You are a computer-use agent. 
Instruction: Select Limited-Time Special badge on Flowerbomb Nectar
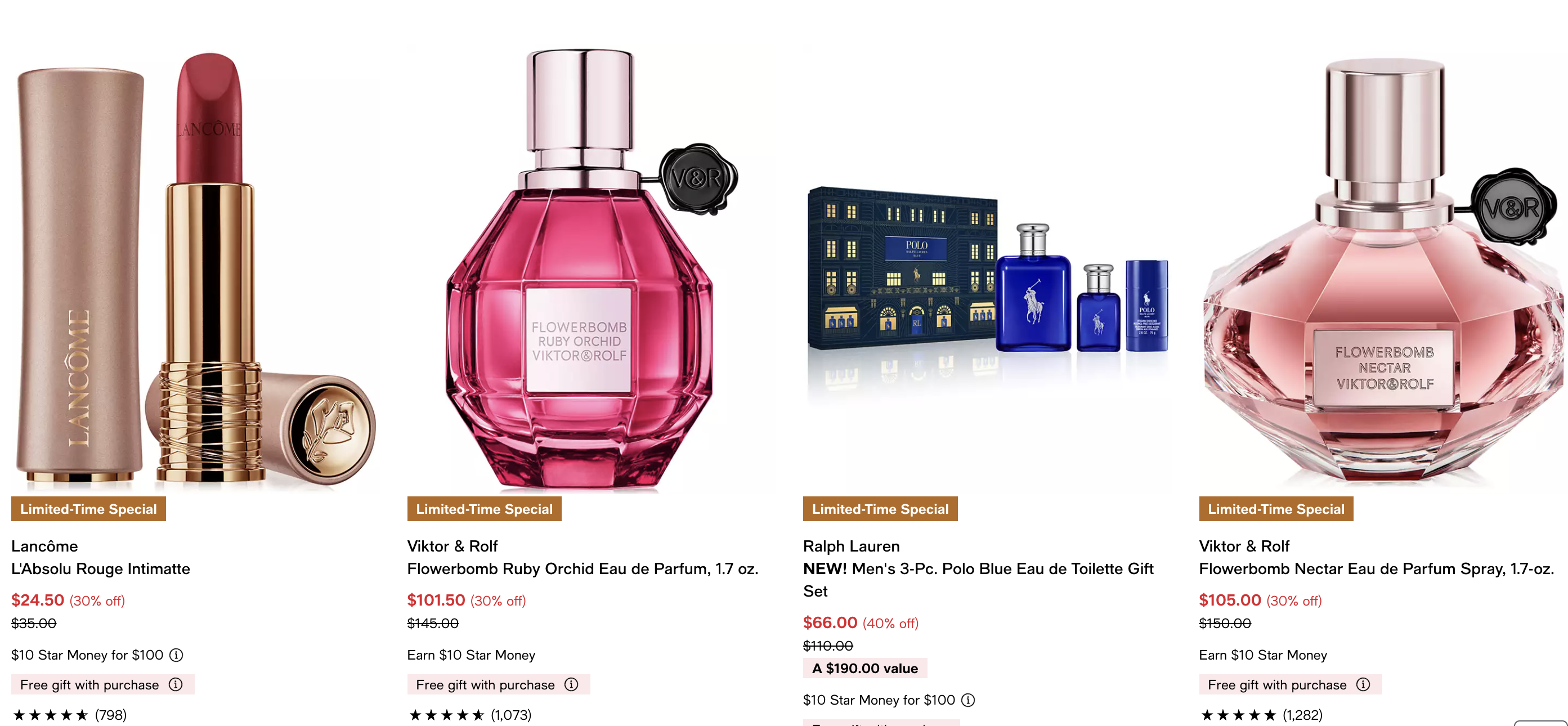tap(1276, 509)
